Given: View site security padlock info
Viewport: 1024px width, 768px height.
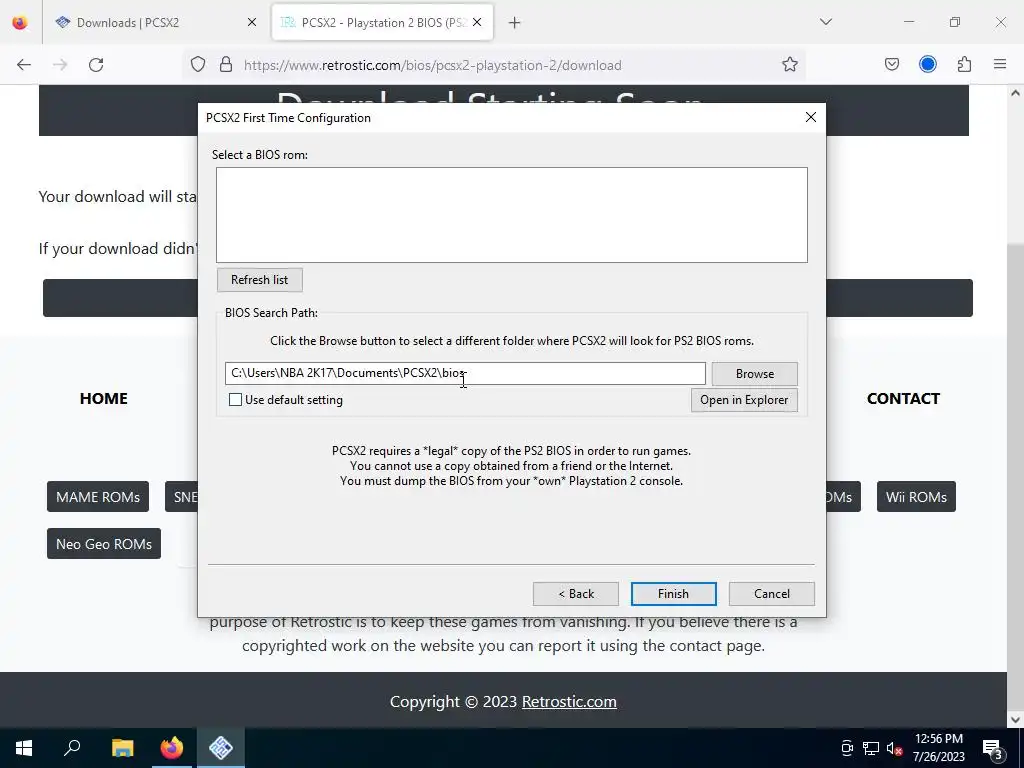Looking at the screenshot, I should (x=226, y=65).
